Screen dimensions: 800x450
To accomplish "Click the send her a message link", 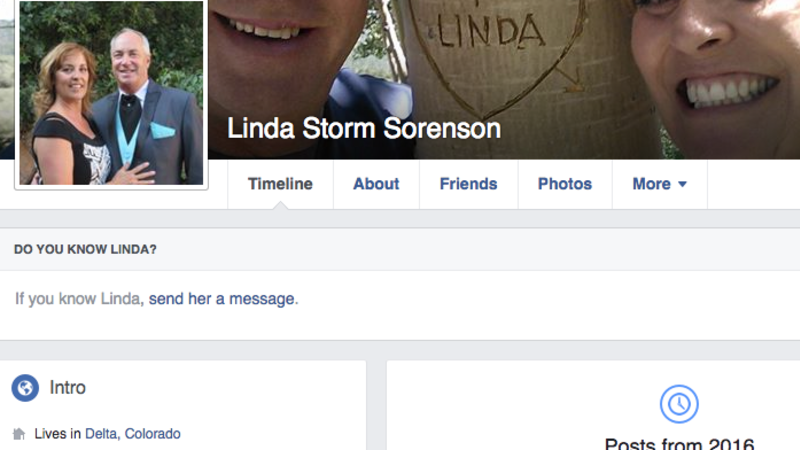I will tap(221, 298).
